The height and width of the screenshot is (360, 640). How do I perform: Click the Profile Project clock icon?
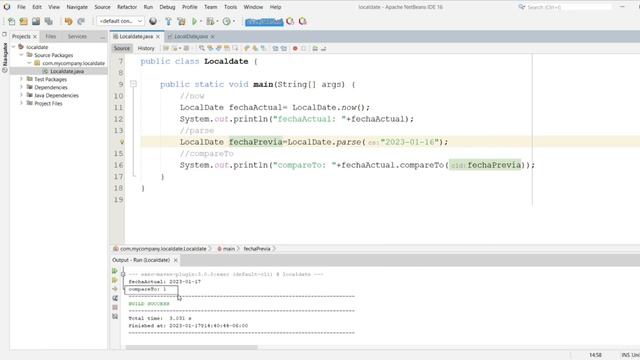tap(227, 21)
